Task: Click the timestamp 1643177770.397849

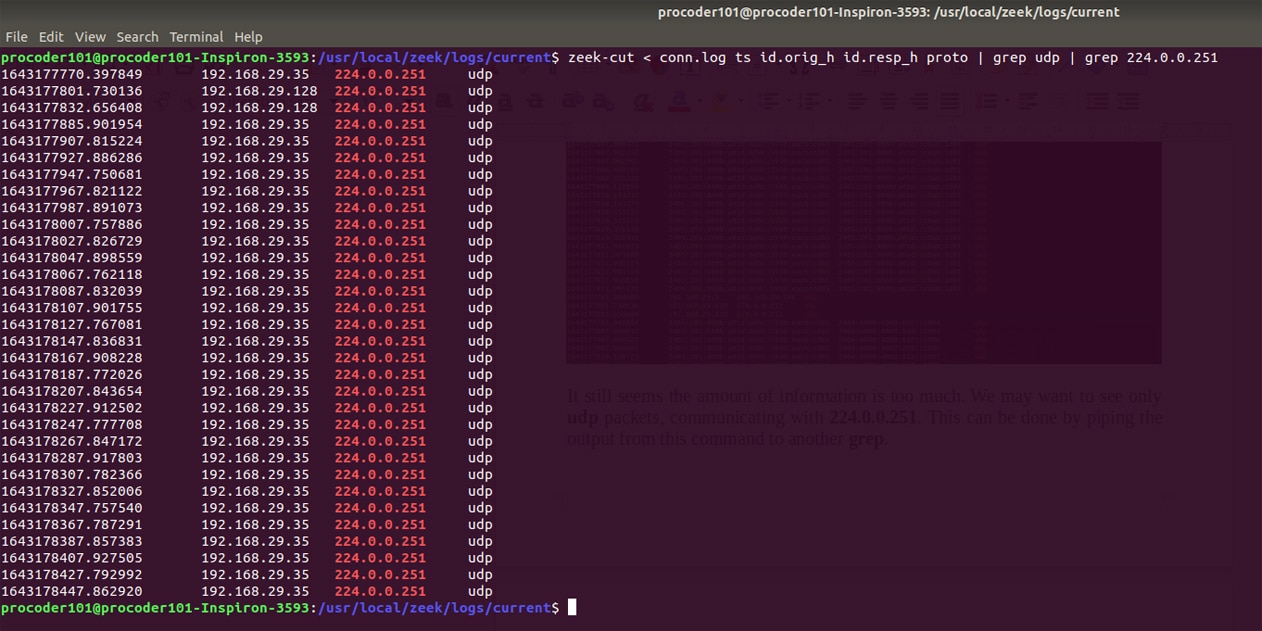Action: [72, 74]
